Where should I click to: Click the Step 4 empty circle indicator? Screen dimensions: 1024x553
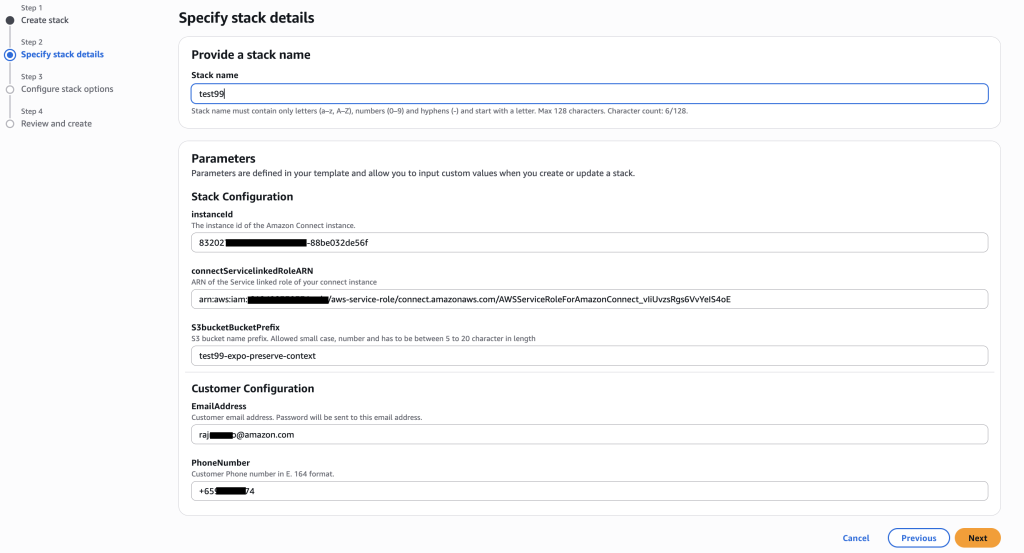point(10,124)
